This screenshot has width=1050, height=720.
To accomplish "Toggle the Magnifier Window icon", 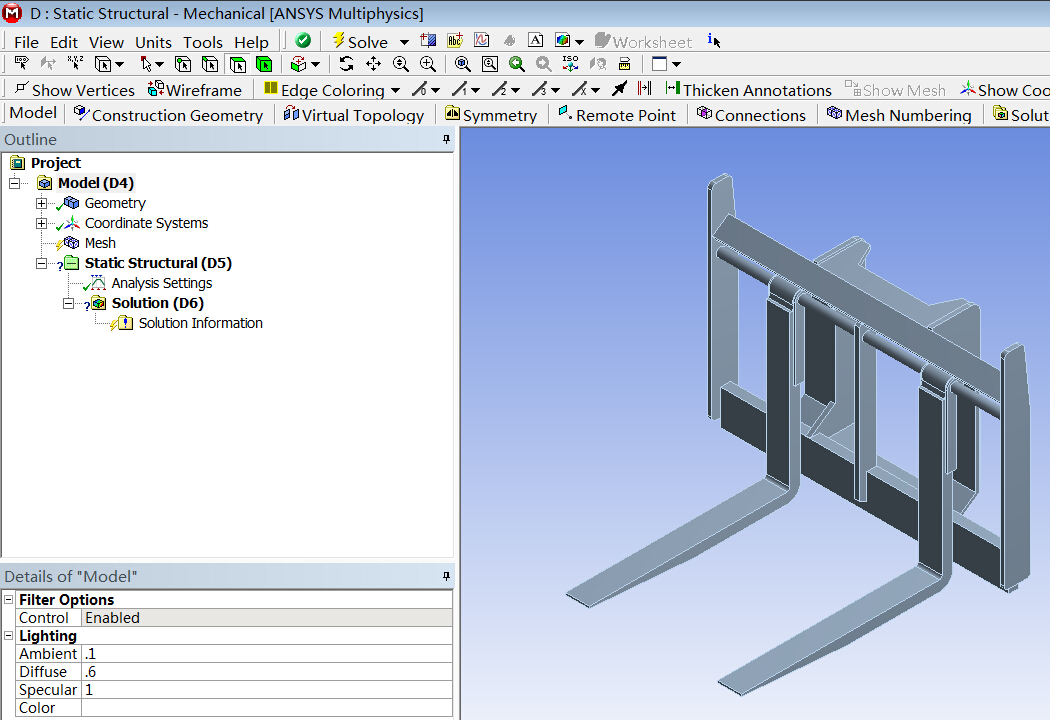I will [x=490, y=64].
